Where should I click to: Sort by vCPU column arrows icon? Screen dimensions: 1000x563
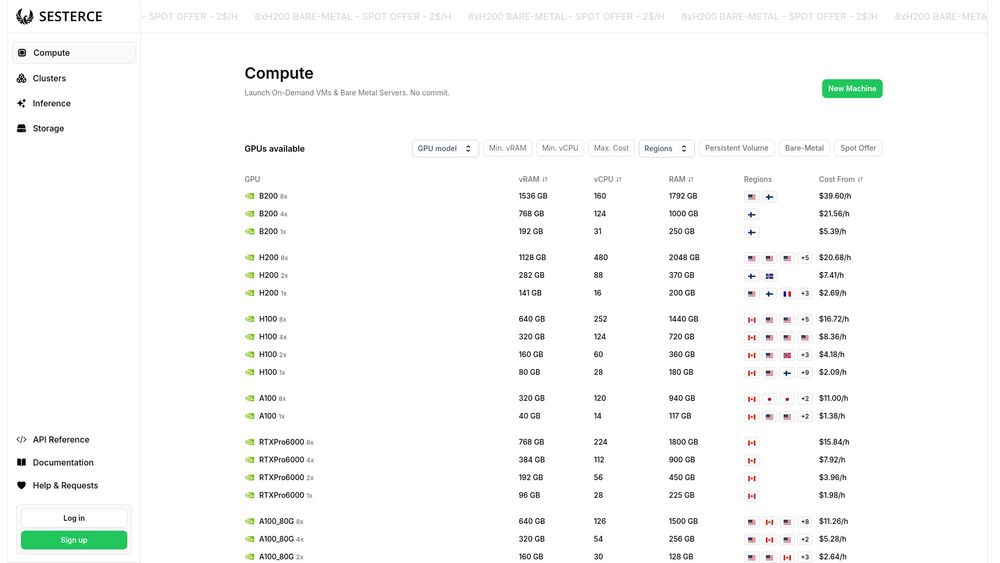[x=619, y=180]
